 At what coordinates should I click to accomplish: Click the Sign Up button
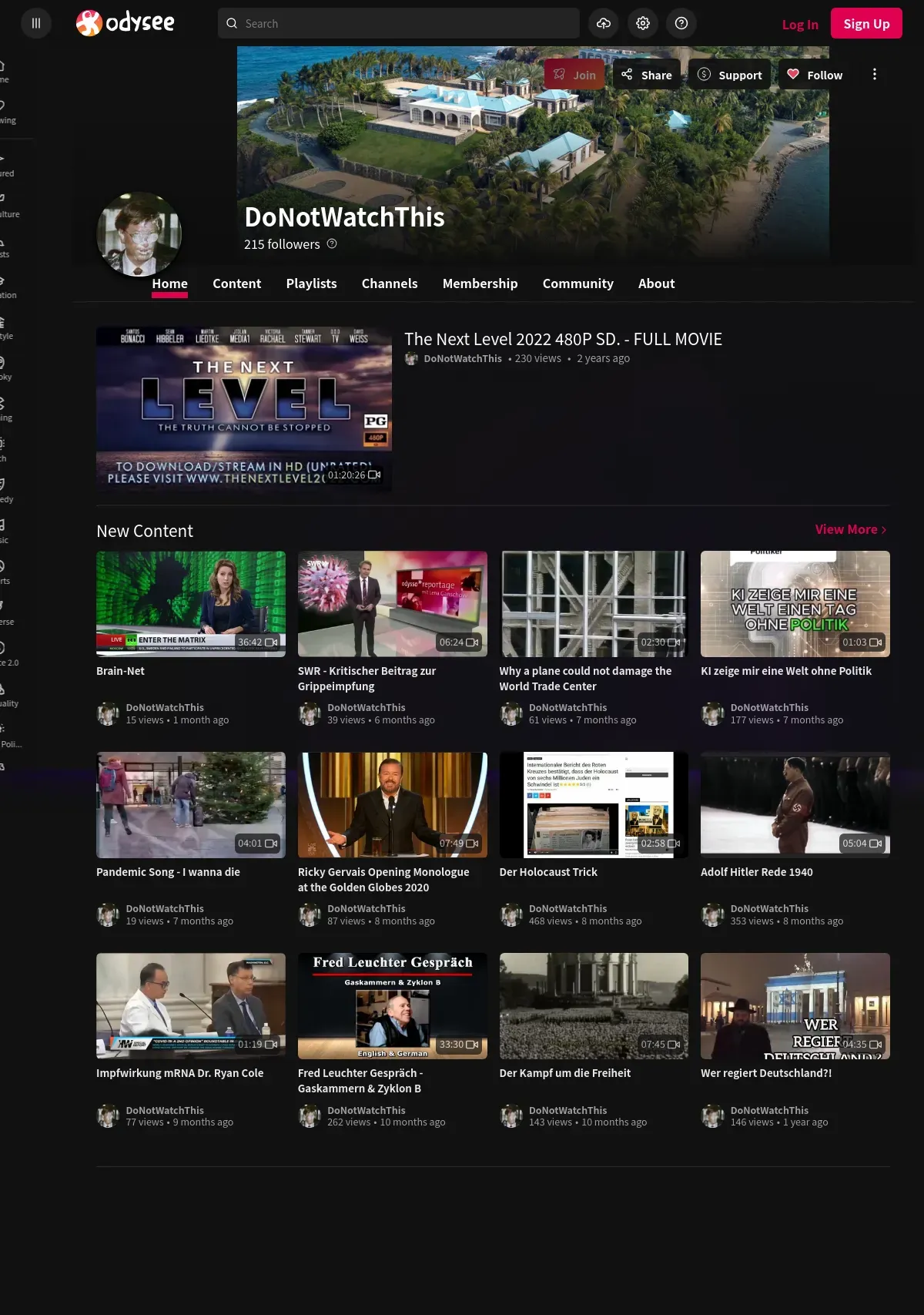point(866,24)
